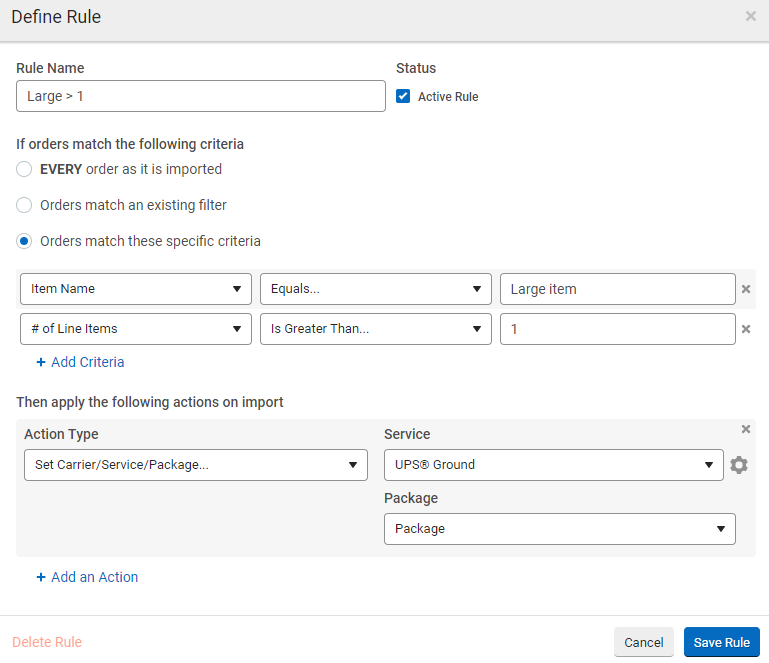
Task: Click the Add Criteria link
Action: point(80,362)
